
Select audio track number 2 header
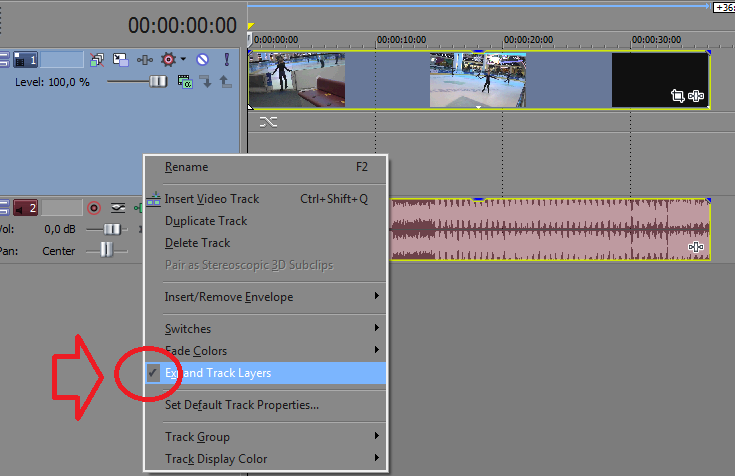pos(25,208)
